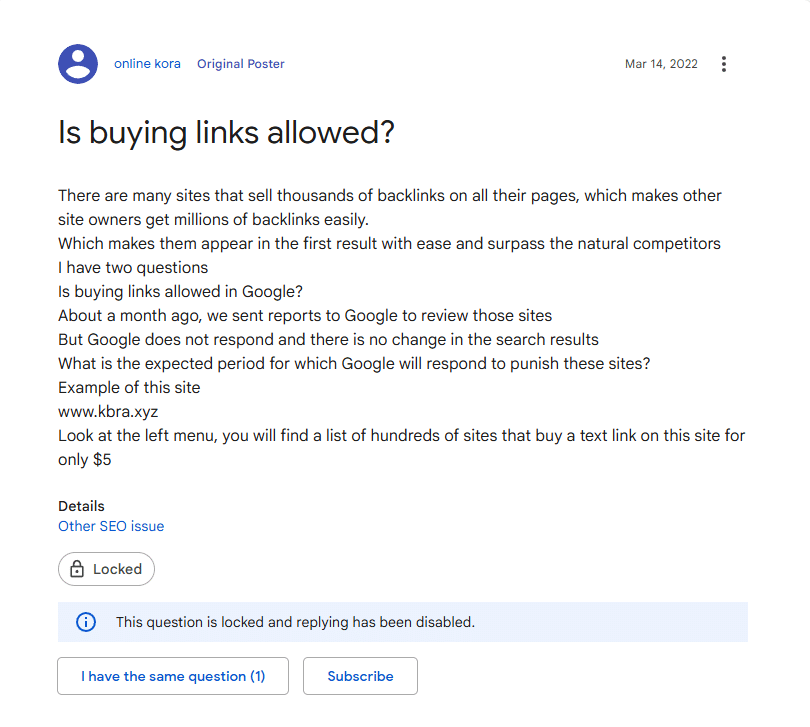Click the Original Poster badge

(240, 64)
